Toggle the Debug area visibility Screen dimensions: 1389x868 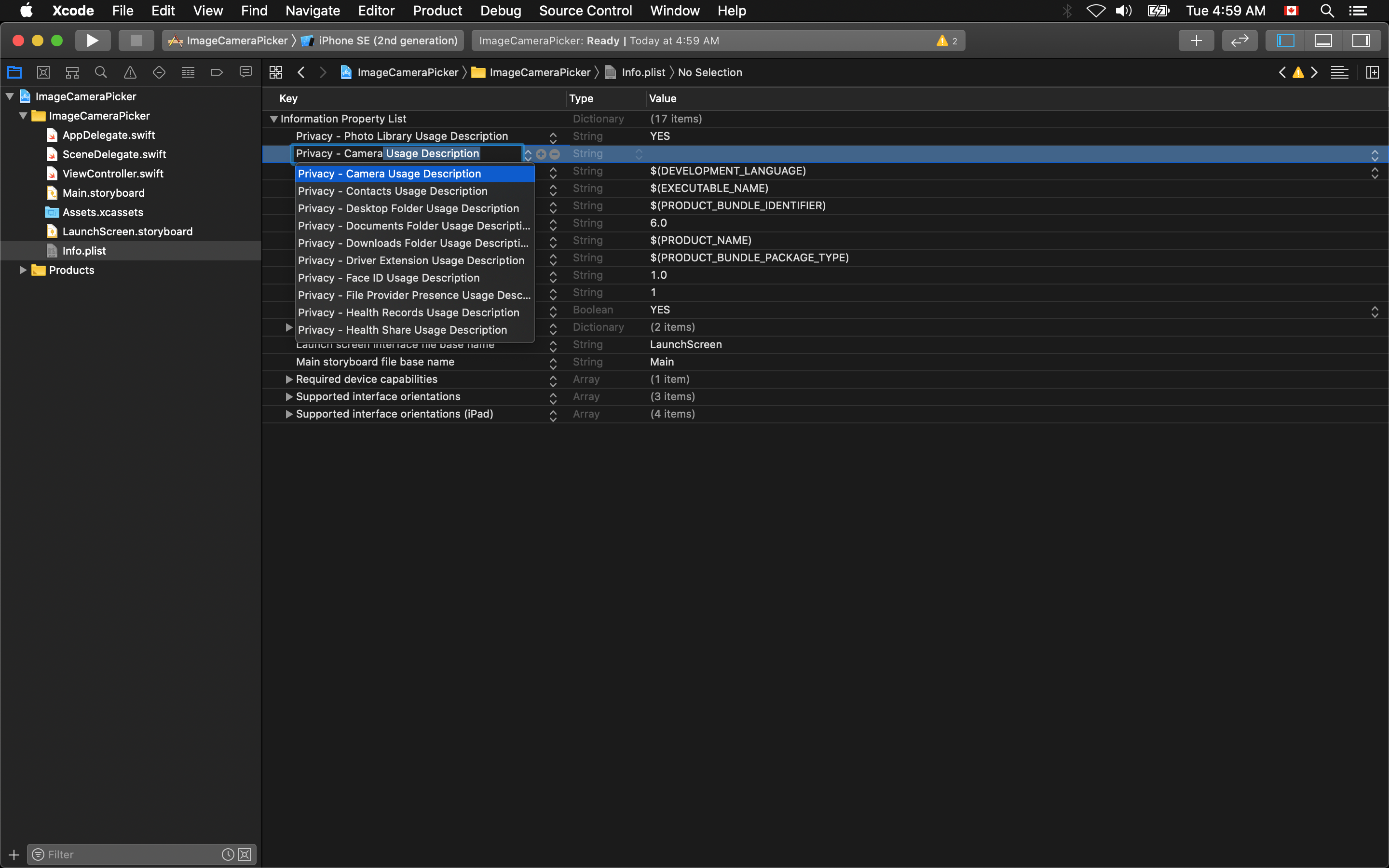pos(1323,41)
